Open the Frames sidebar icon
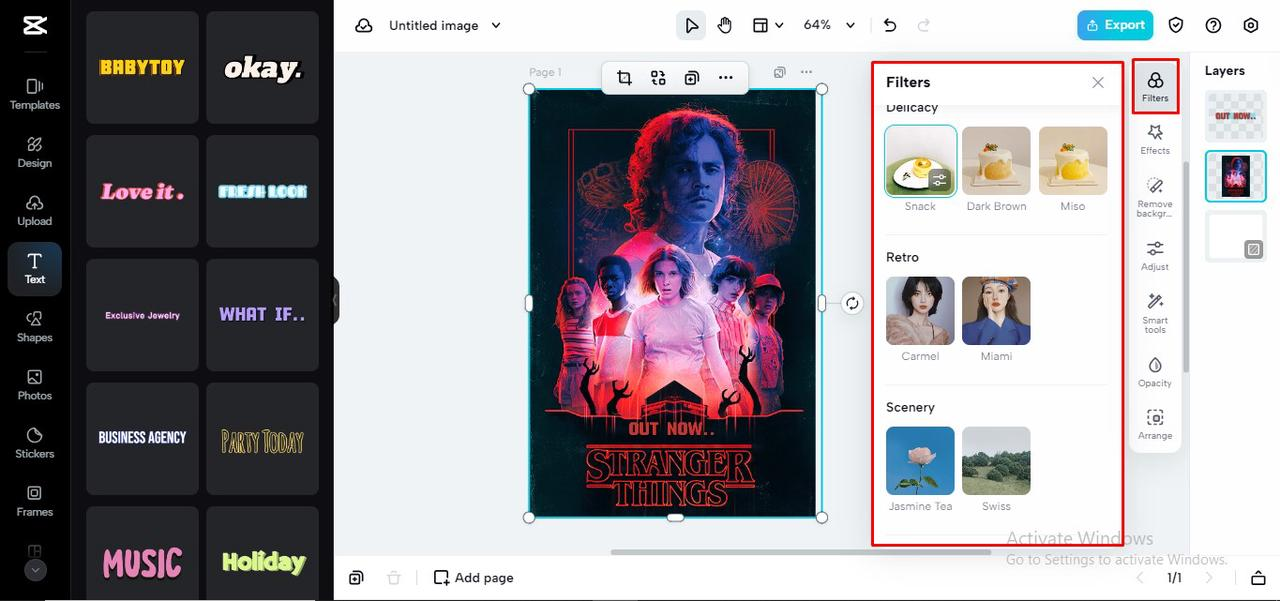1280x601 pixels. click(x=35, y=501)
